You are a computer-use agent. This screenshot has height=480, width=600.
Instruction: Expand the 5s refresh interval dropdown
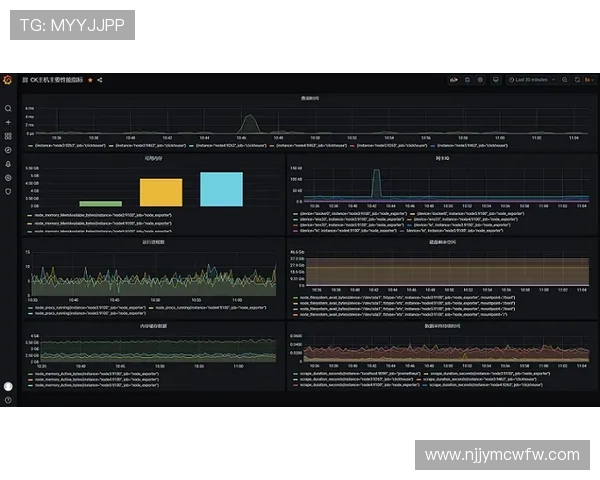[x=590, y=79]
